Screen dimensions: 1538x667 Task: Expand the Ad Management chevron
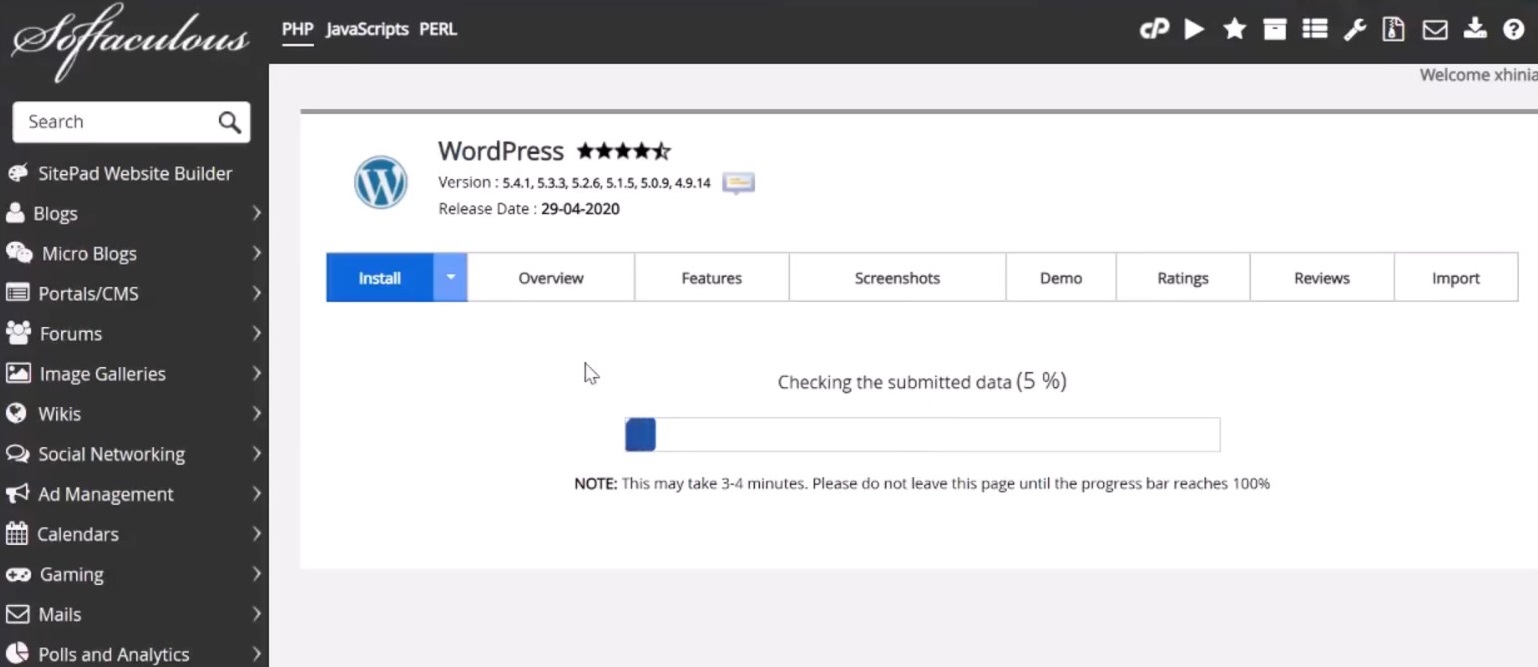click(256, 494)
